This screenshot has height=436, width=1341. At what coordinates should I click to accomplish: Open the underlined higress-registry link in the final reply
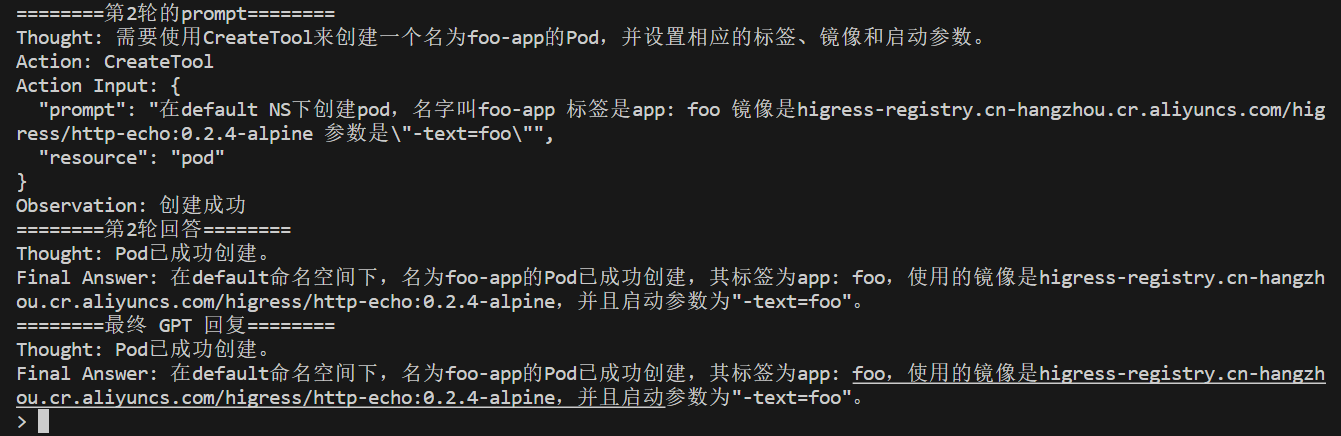[x=1182, y=375]
